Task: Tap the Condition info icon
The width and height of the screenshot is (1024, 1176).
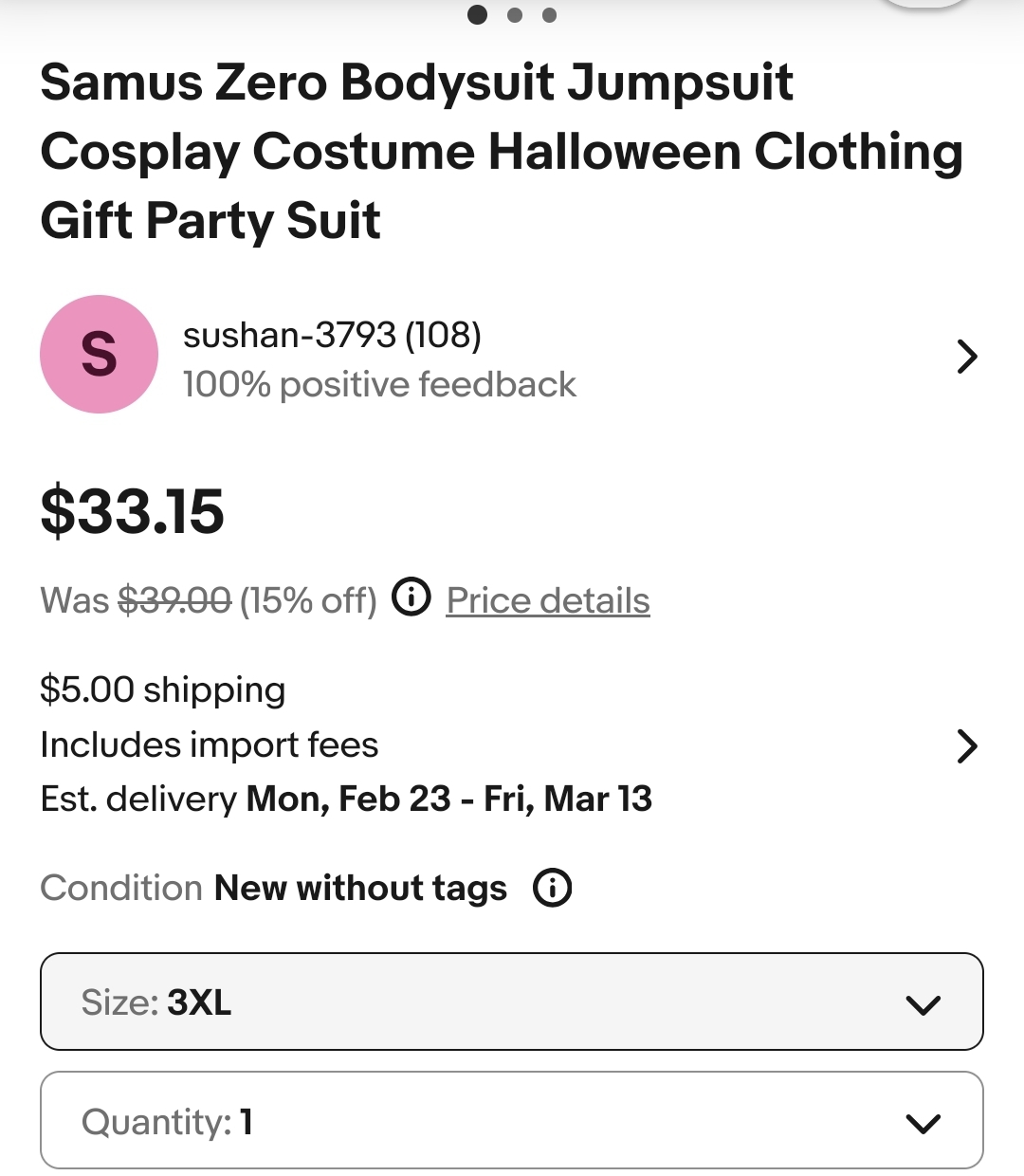Action: 552,889
